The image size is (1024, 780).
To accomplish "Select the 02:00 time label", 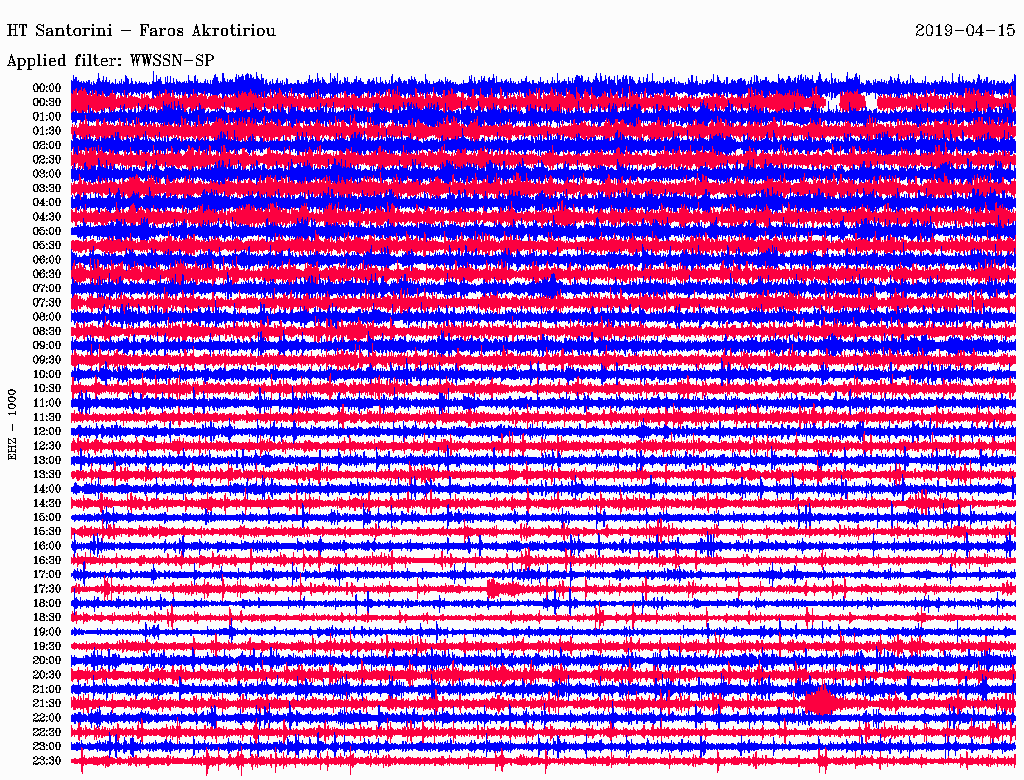I will coord(47,145).
